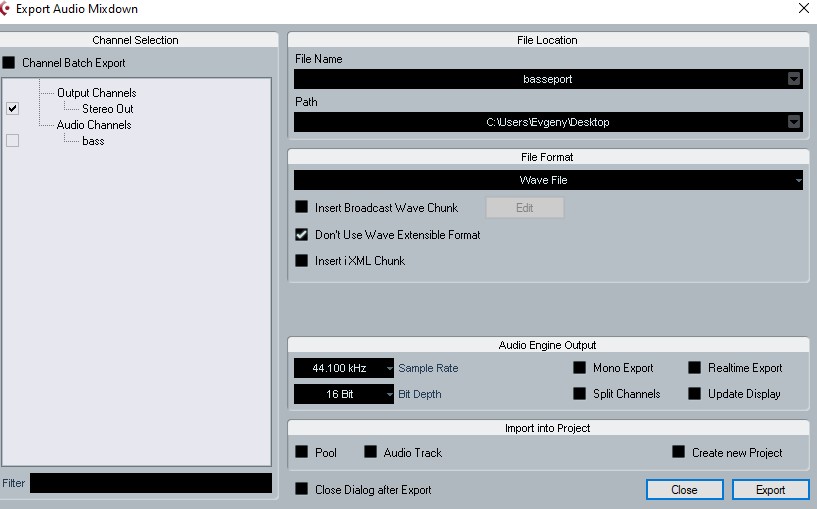Check the bass audio channel checkbox

[13, 141]
